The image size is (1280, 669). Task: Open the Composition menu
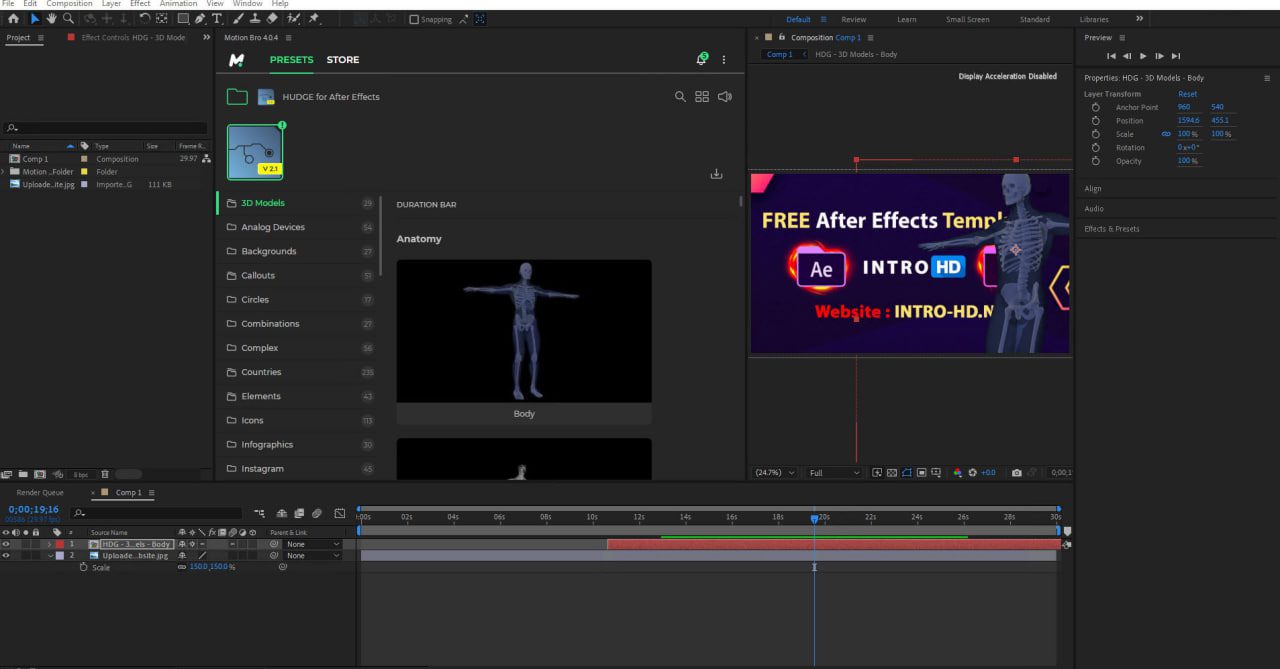click(69, 4)
